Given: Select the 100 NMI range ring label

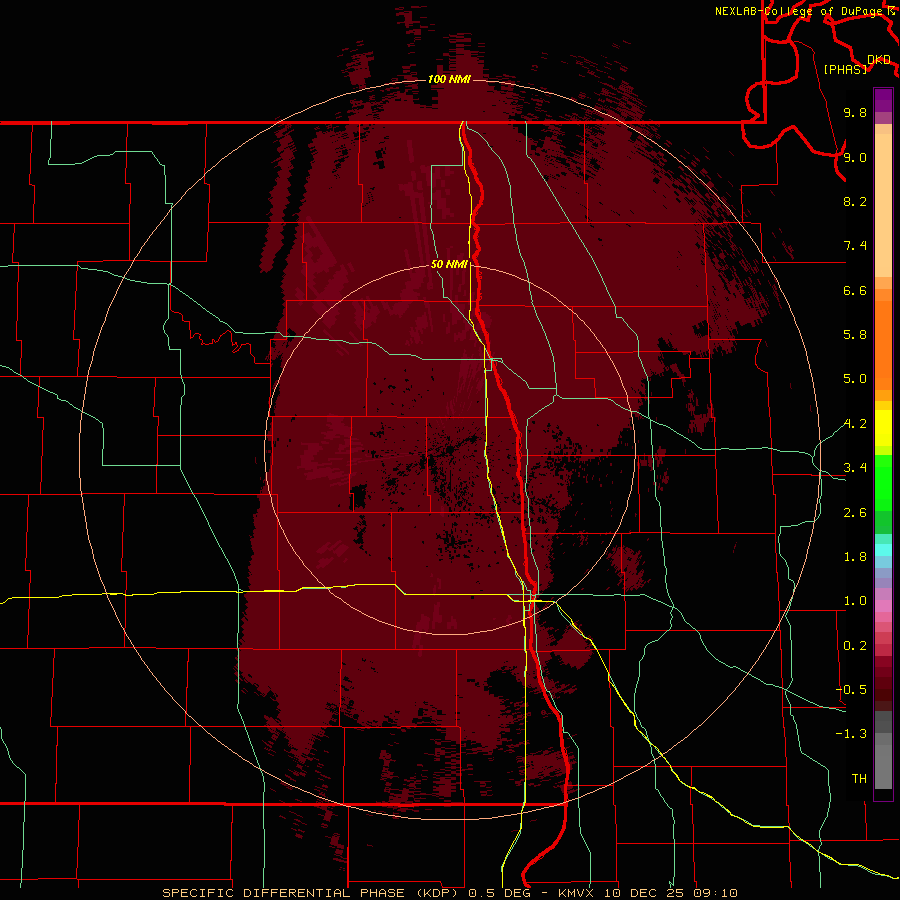Looking at the screenshot, I should pyautogui.click(x=449, y=79).
